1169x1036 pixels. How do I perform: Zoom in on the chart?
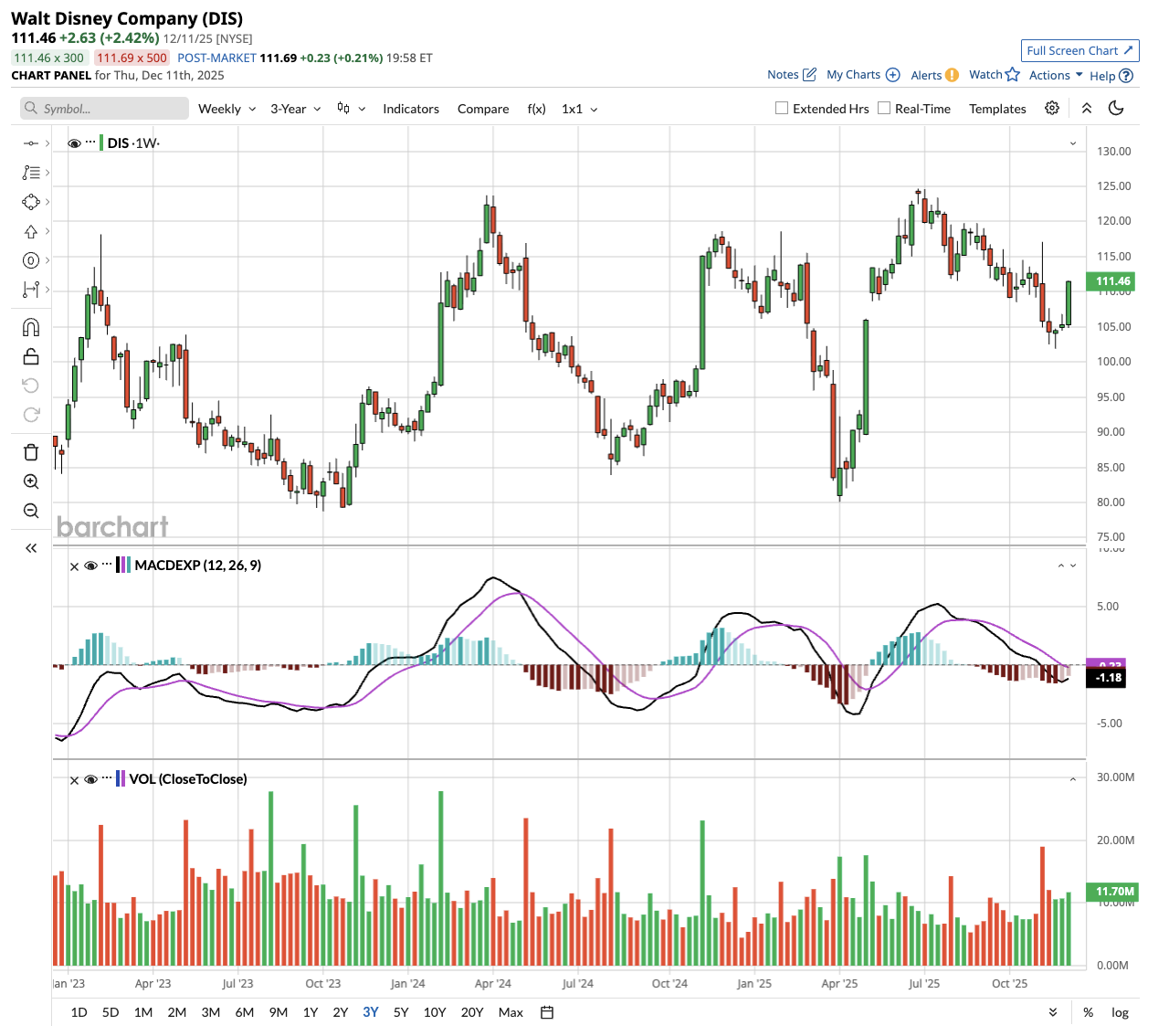[31, 481]
